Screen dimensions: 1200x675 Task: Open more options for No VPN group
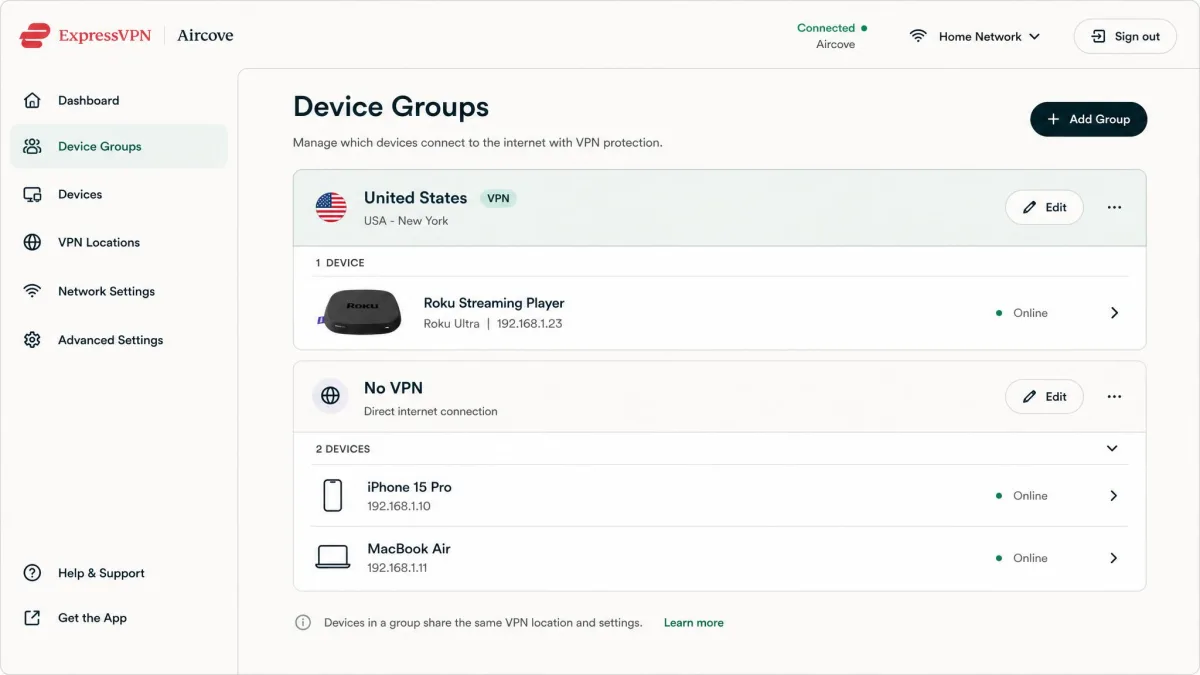(x=1114, y=397)
